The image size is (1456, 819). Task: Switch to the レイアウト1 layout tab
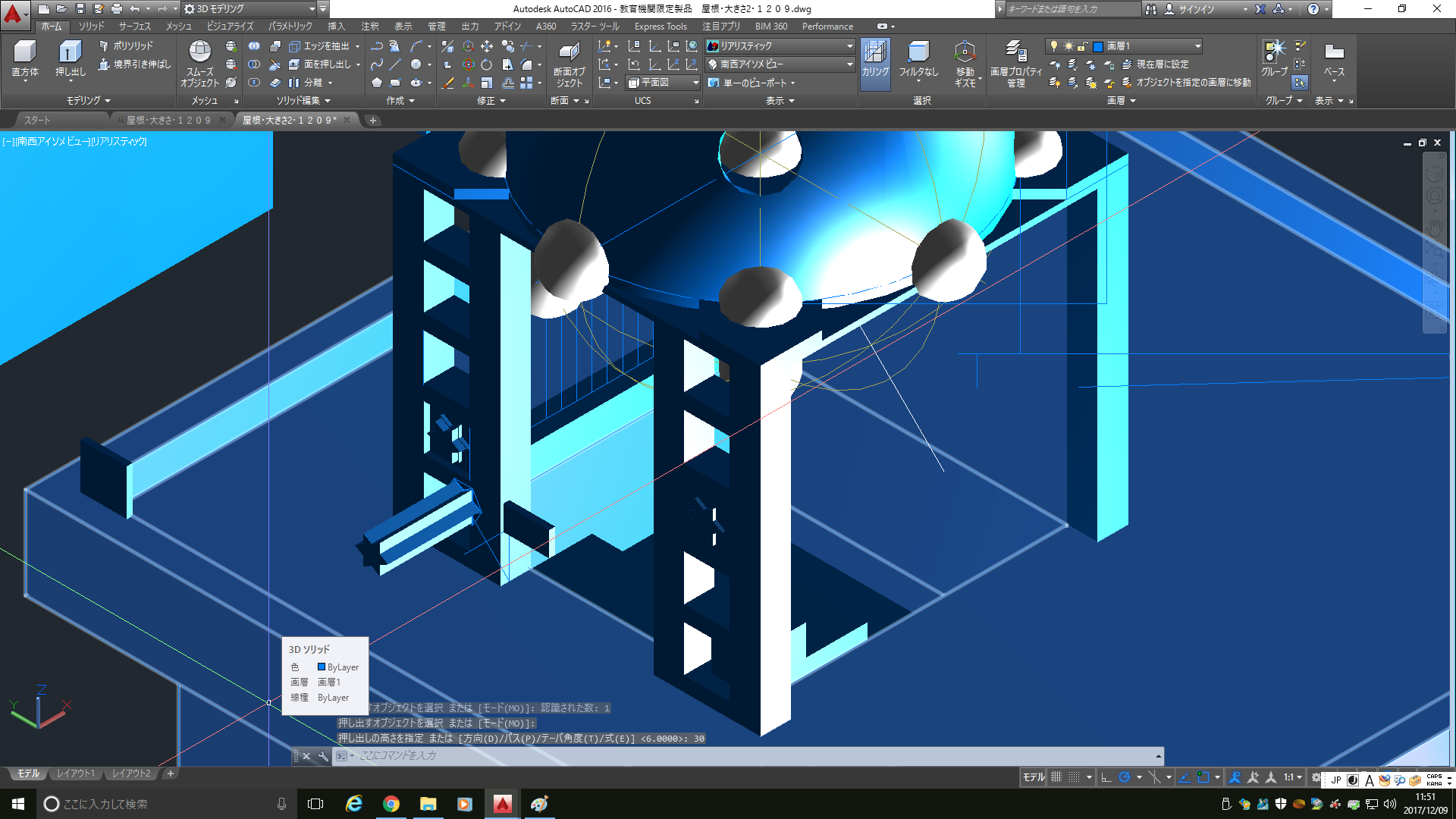tap(76, 773)
